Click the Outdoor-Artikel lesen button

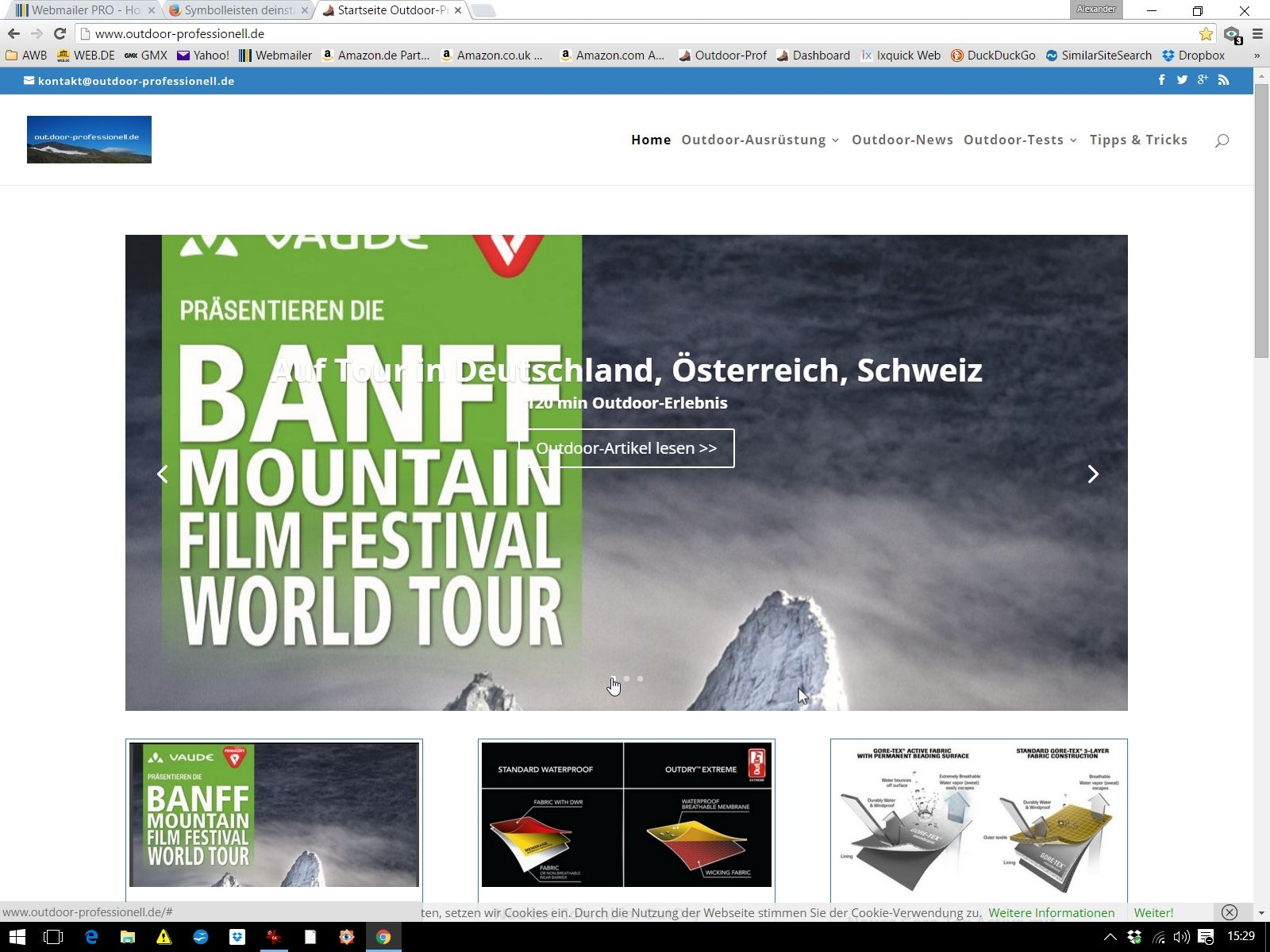(626, 448)
